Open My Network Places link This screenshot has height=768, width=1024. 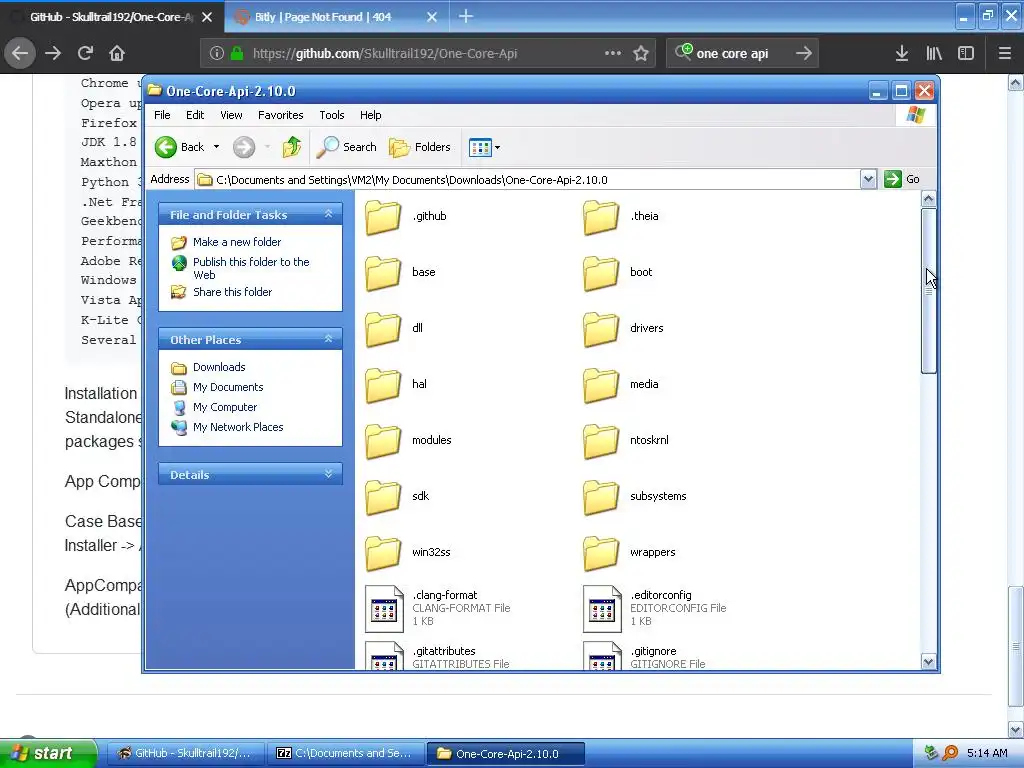(x=238, y=427)
